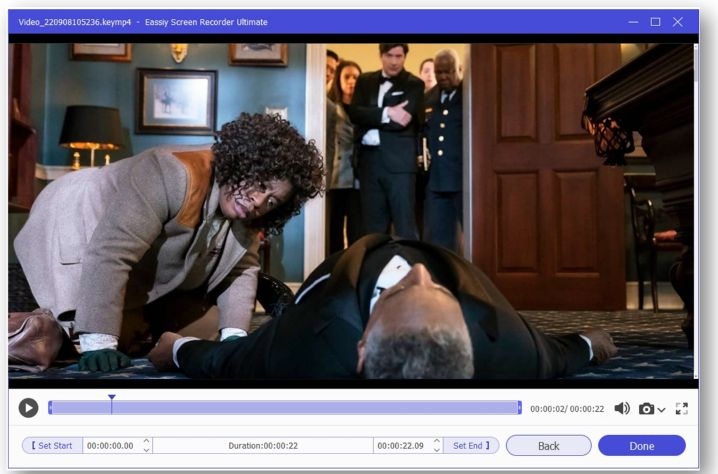Increase start time with up arrow
Image resolution: width=718 pixels, height=474 pixels.
(x=147, y=441)
